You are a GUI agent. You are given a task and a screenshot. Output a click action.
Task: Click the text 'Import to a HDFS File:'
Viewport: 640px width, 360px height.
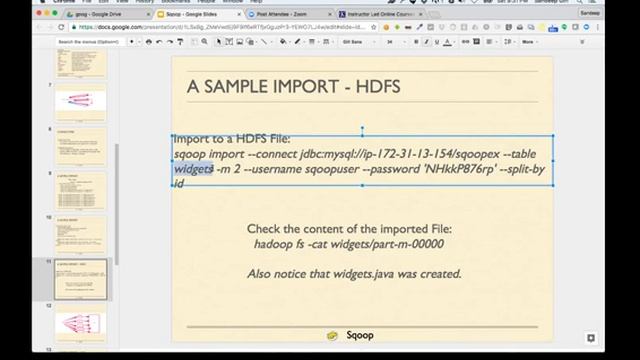tap(232, 139)
